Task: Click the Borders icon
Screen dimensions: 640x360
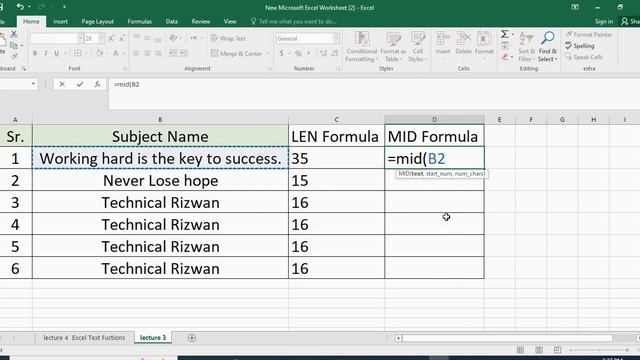Action: pyautogui.click(x=78, y=53)
